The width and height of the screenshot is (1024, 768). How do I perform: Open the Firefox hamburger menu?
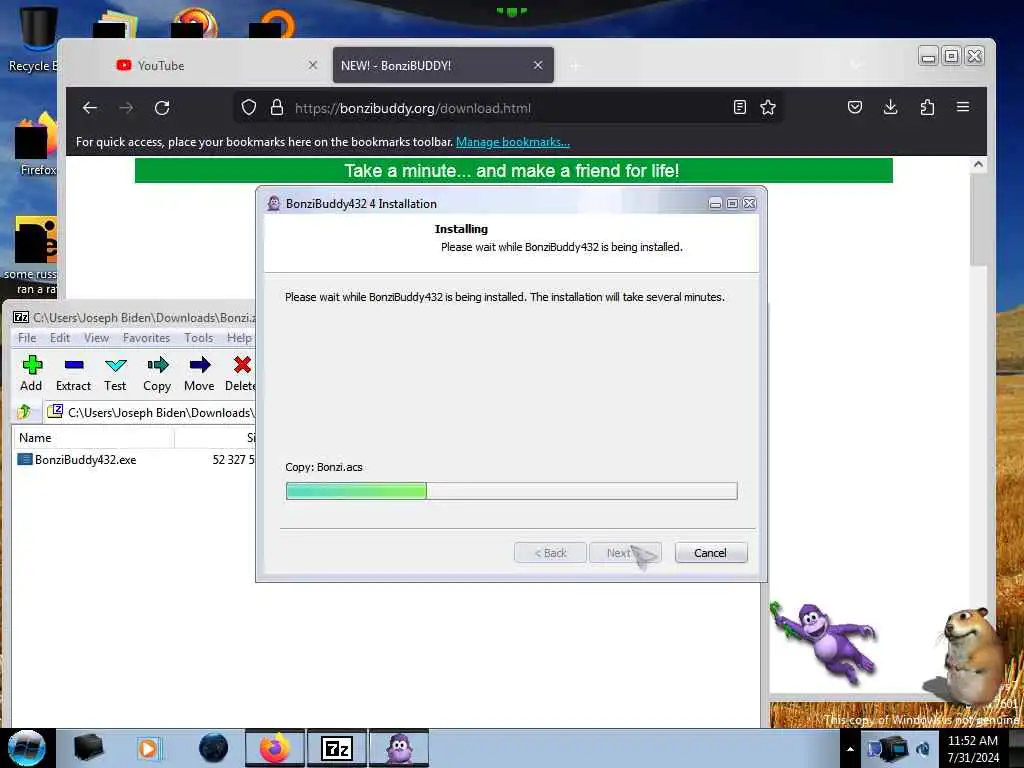(x=963, y=106)
